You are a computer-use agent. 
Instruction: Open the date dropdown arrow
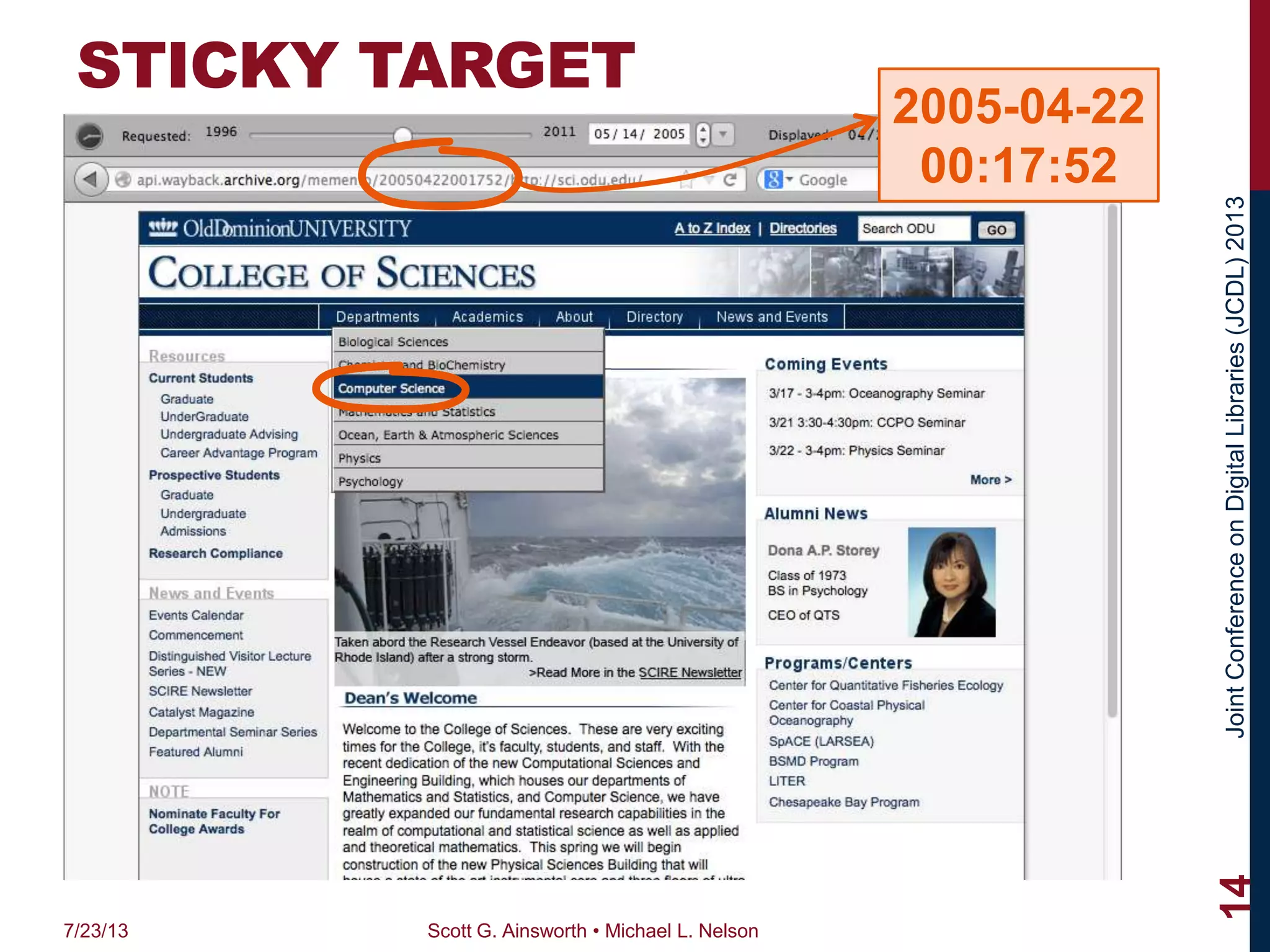[722, 134]
